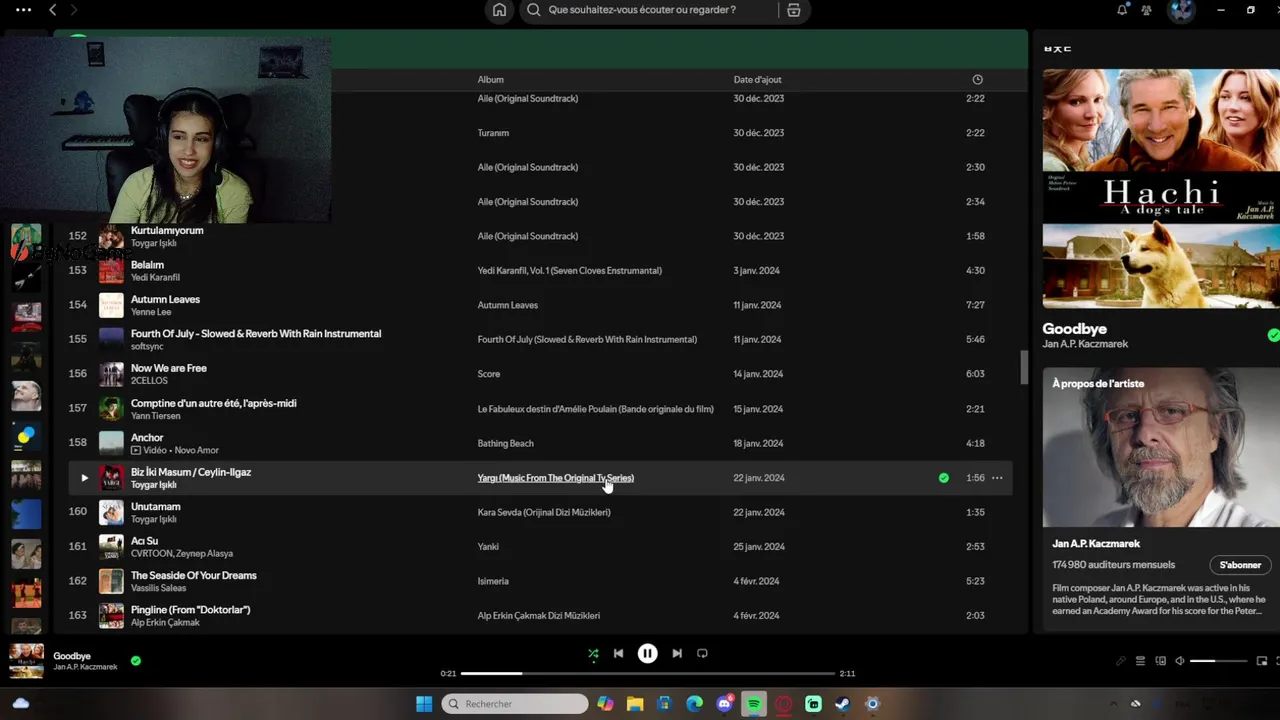Go back with the left arrow
This screenshot has height=720, width=1280.
tap(53, 10)
